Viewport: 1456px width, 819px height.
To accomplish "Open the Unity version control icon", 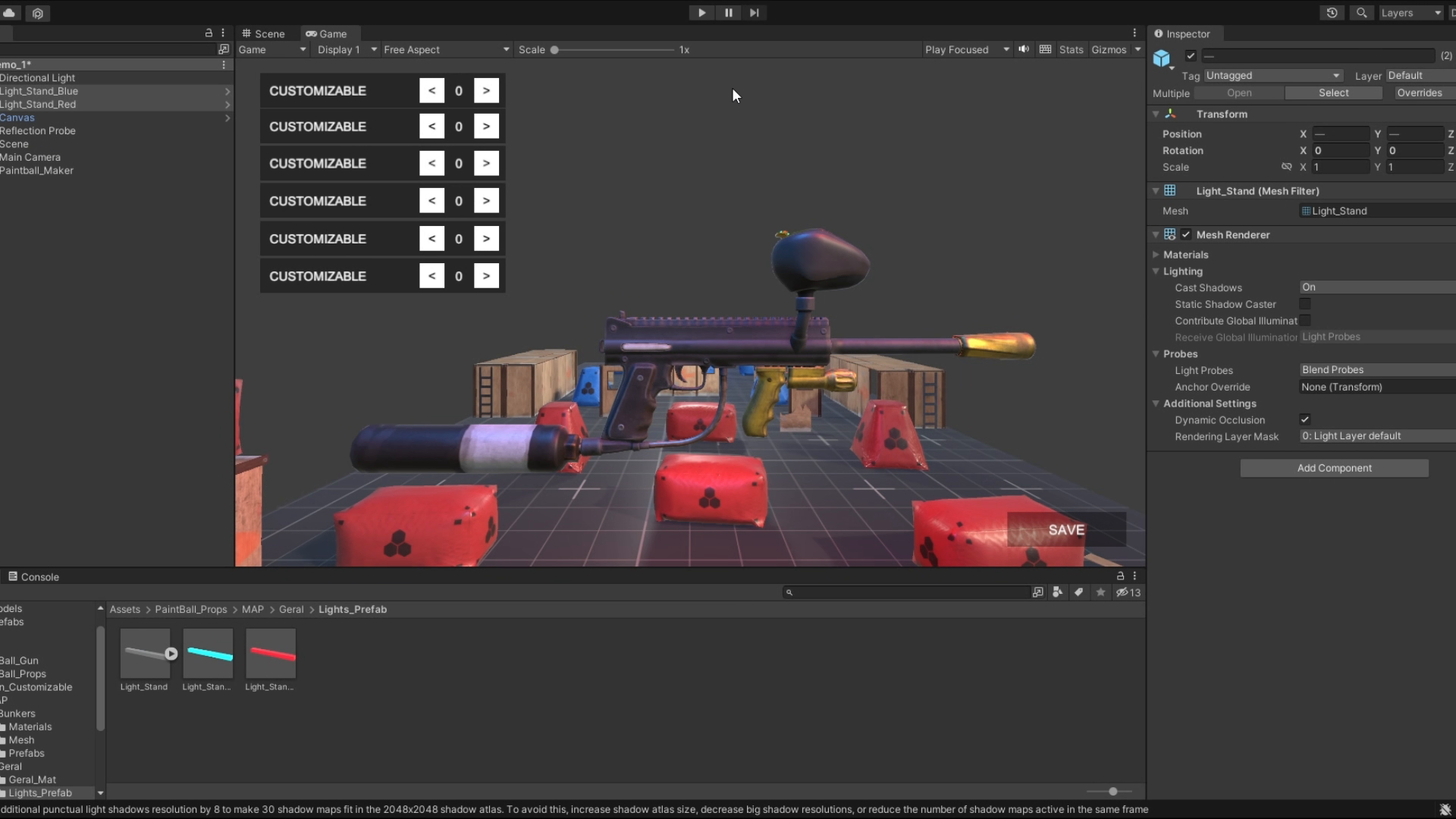I will coord(37,13).
